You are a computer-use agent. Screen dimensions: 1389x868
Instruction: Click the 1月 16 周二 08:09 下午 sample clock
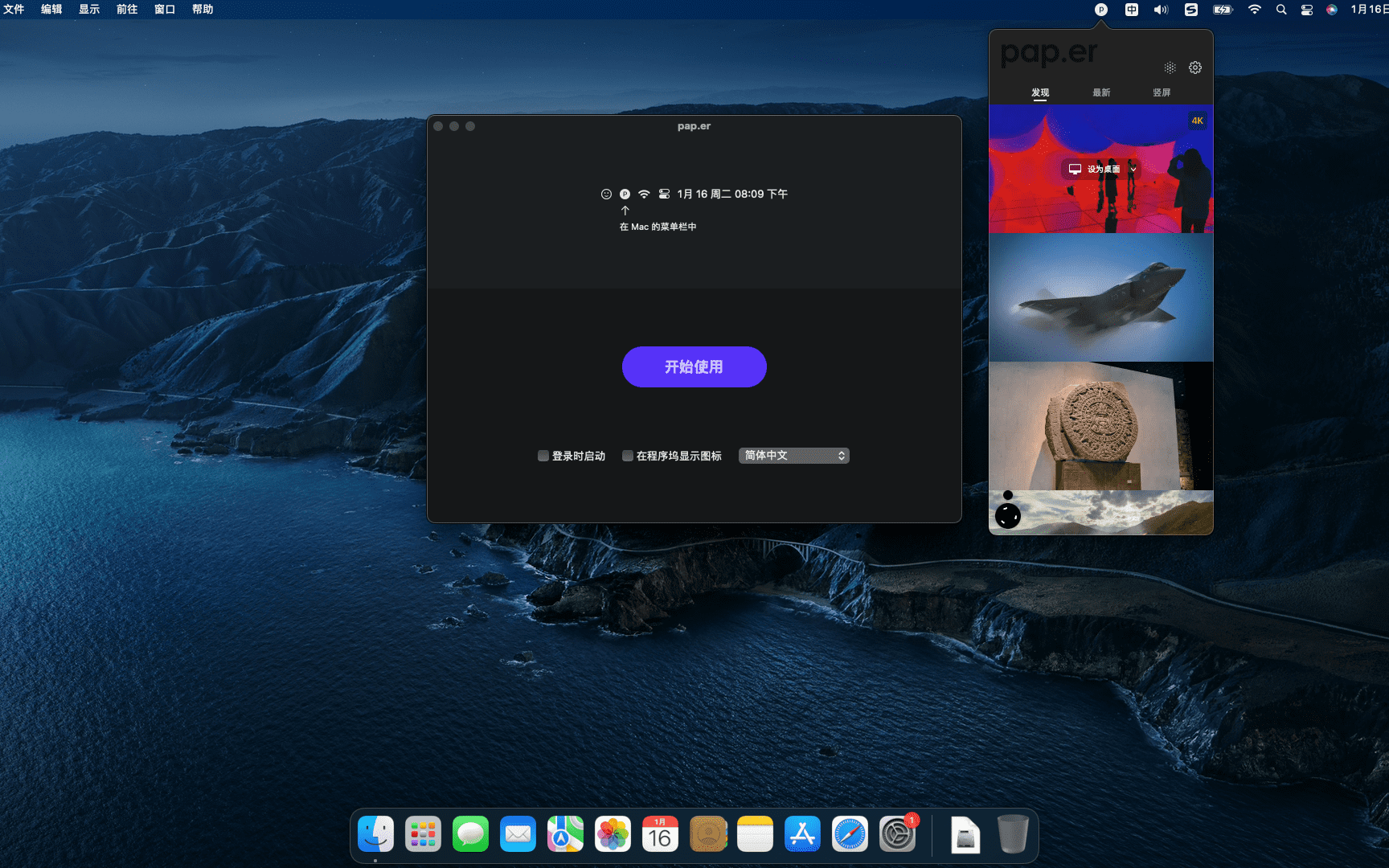tap(732, 194)
